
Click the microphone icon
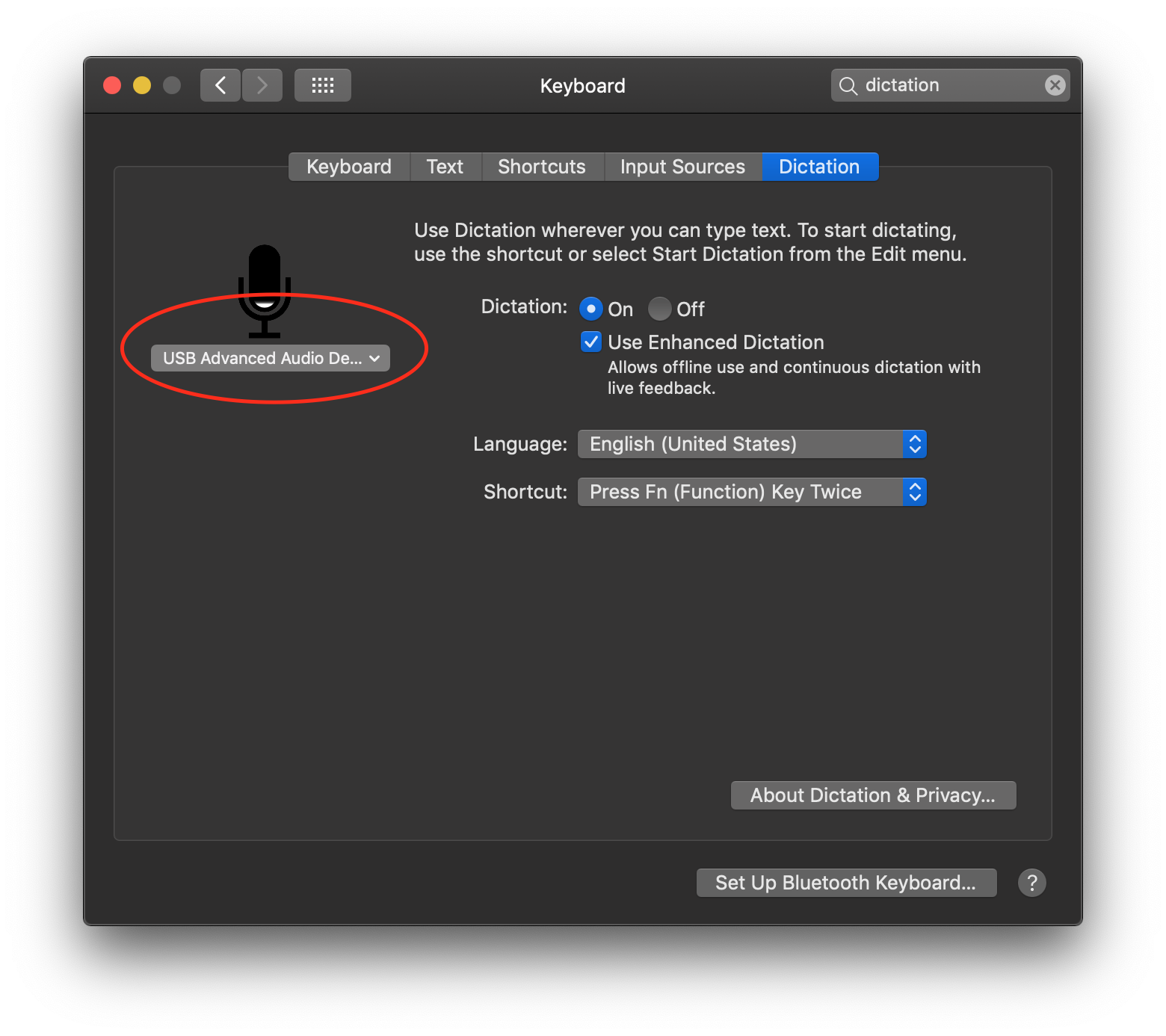[x=265, y=291]
